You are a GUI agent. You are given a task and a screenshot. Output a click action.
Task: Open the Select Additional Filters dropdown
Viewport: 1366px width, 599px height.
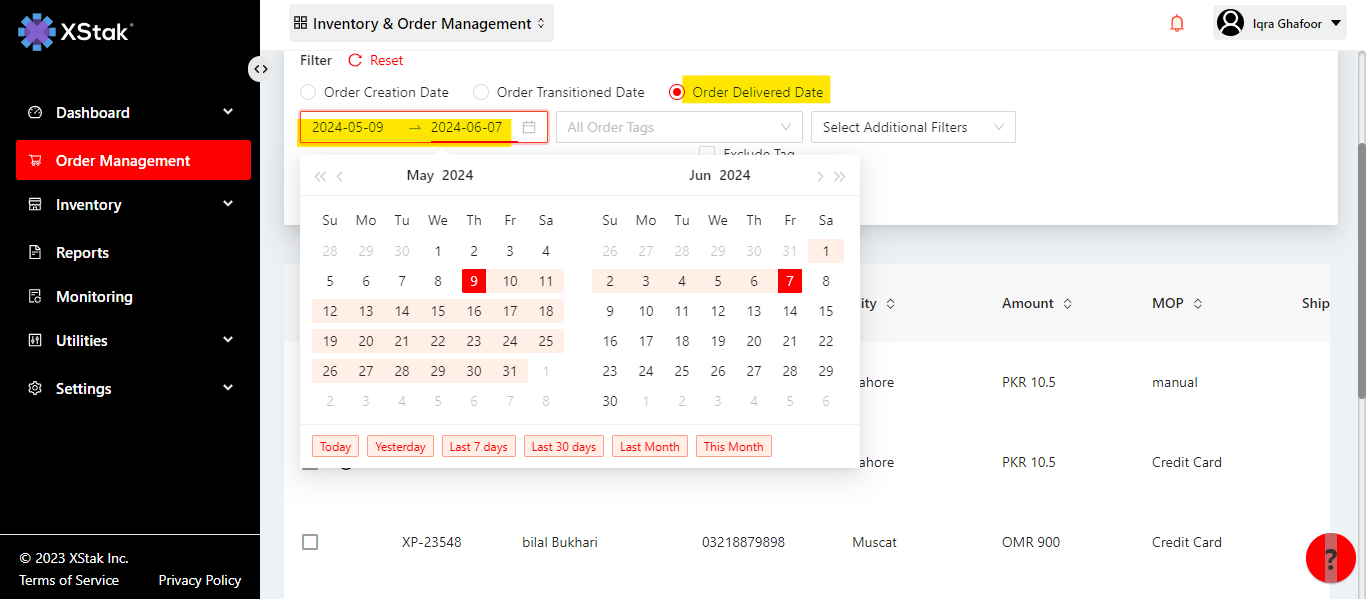click(913, 127)
